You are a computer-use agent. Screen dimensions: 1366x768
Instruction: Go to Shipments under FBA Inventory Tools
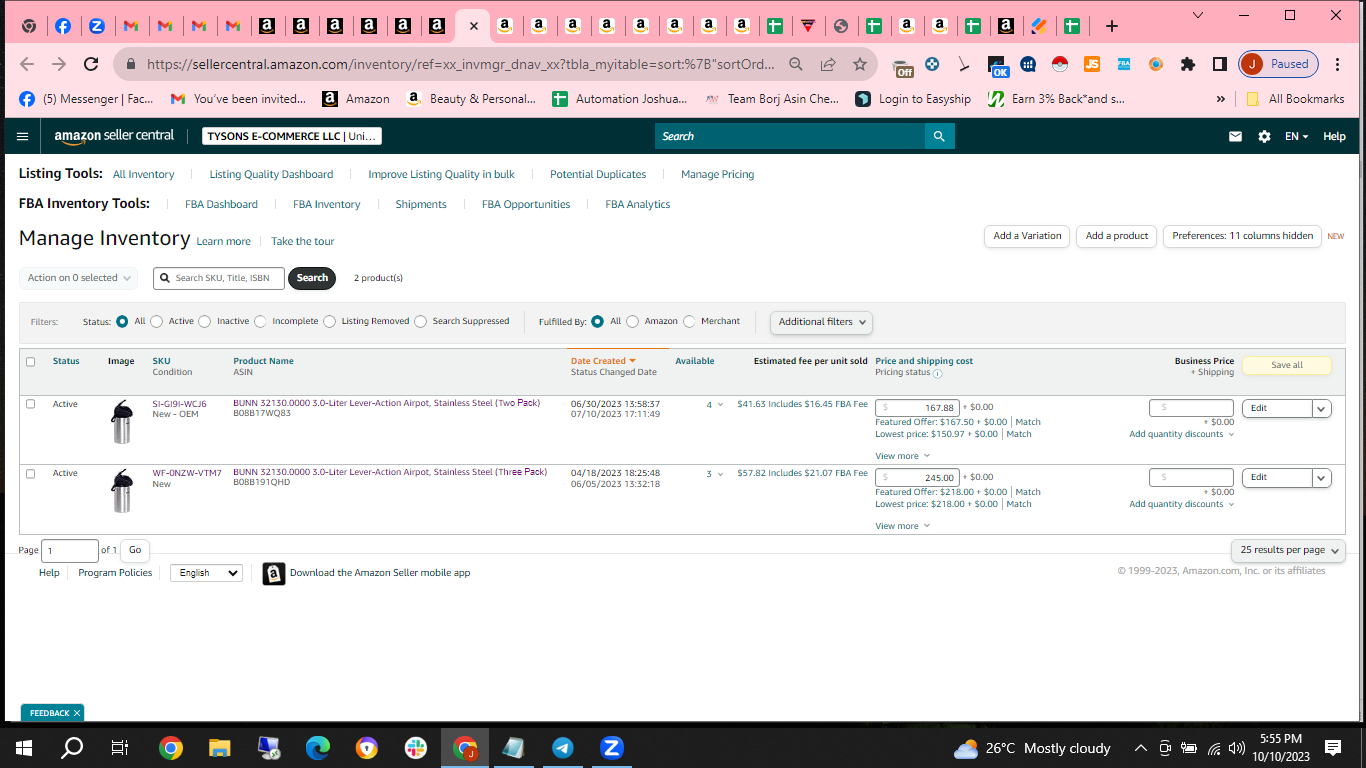pyautogui.click(x=421, y=204)
